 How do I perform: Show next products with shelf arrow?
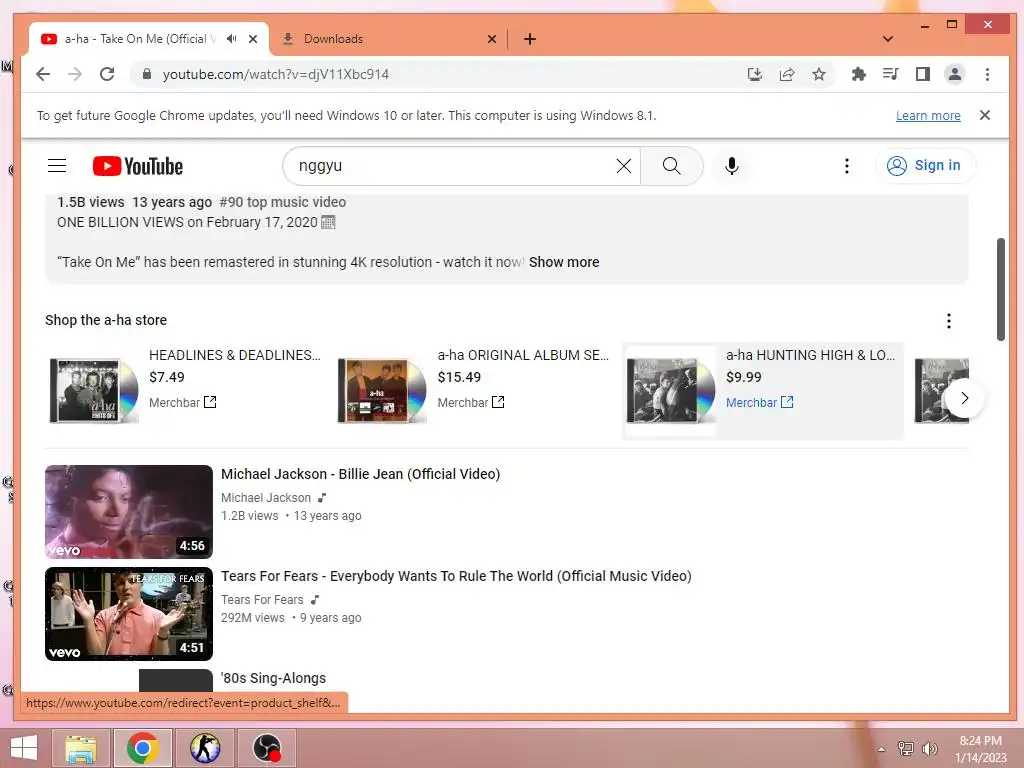[x=965, y=398]
